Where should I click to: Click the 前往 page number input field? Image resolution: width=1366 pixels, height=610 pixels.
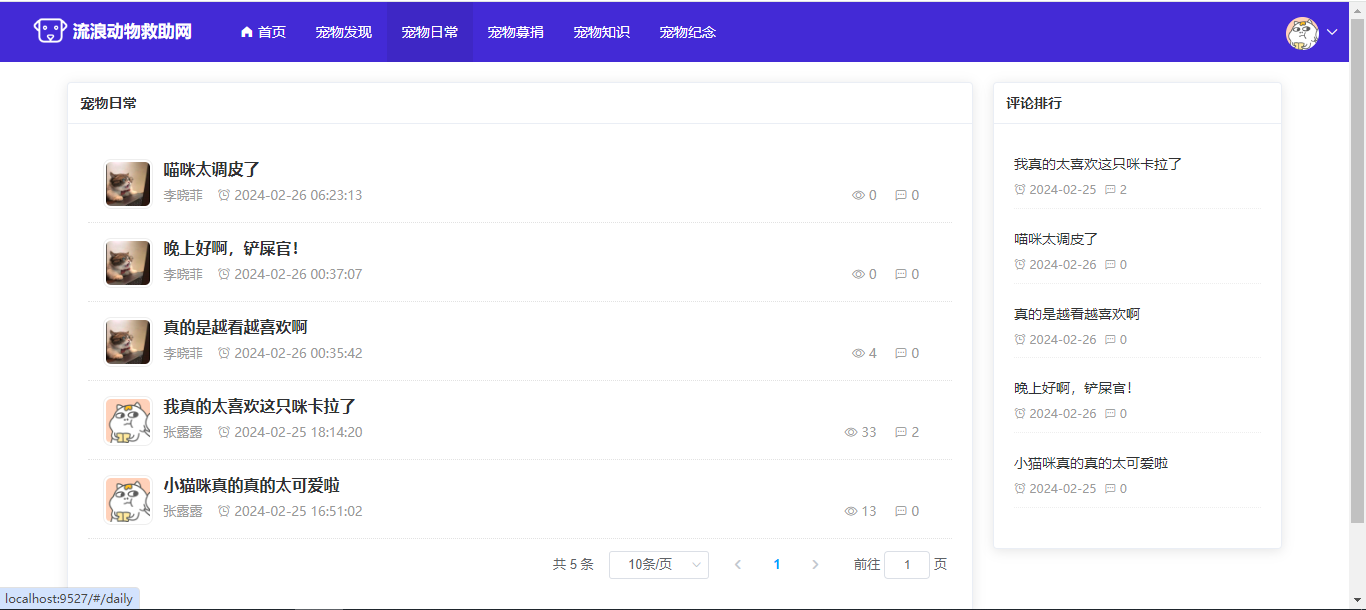[906, 565]
